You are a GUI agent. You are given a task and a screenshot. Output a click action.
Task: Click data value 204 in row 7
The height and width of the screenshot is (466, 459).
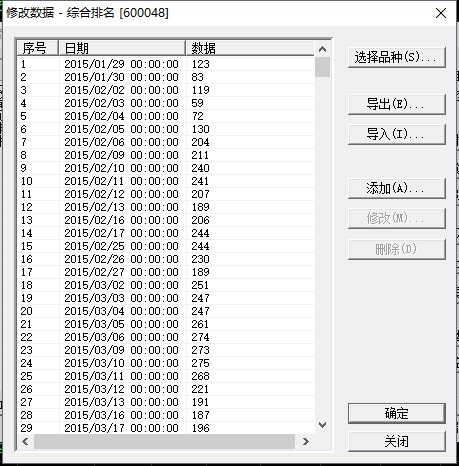[200, 142]
